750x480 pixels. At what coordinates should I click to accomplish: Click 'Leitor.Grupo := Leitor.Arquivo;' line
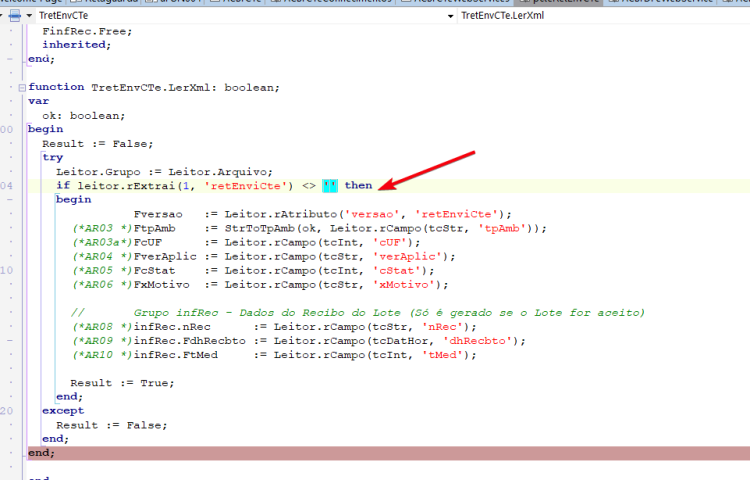pos(164,172)
